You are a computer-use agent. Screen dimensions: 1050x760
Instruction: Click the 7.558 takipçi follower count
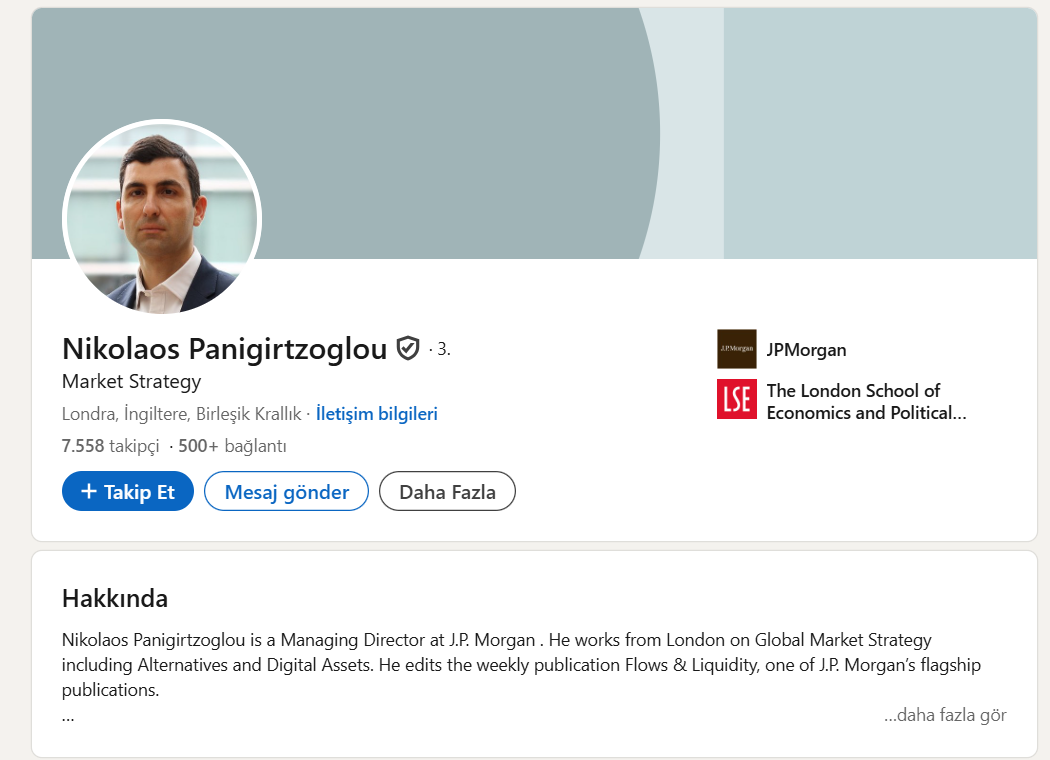tap(110, 446)
